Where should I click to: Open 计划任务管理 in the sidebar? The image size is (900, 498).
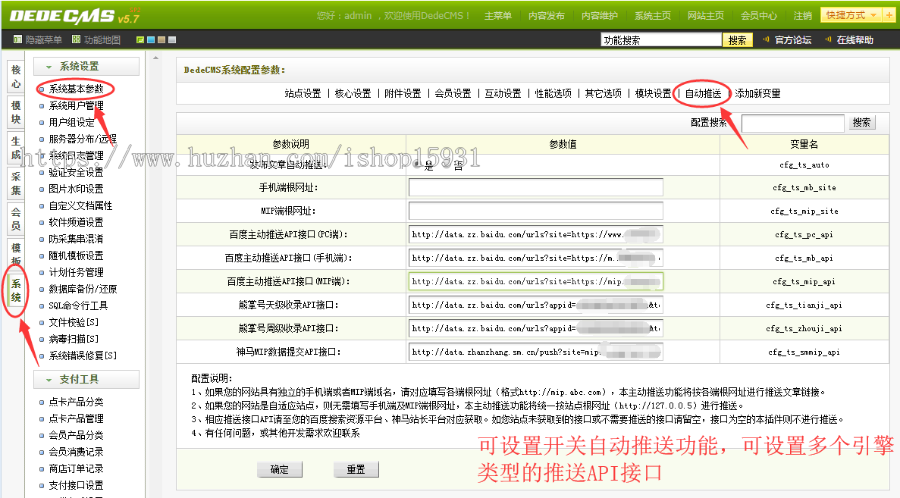coord(76,272)
